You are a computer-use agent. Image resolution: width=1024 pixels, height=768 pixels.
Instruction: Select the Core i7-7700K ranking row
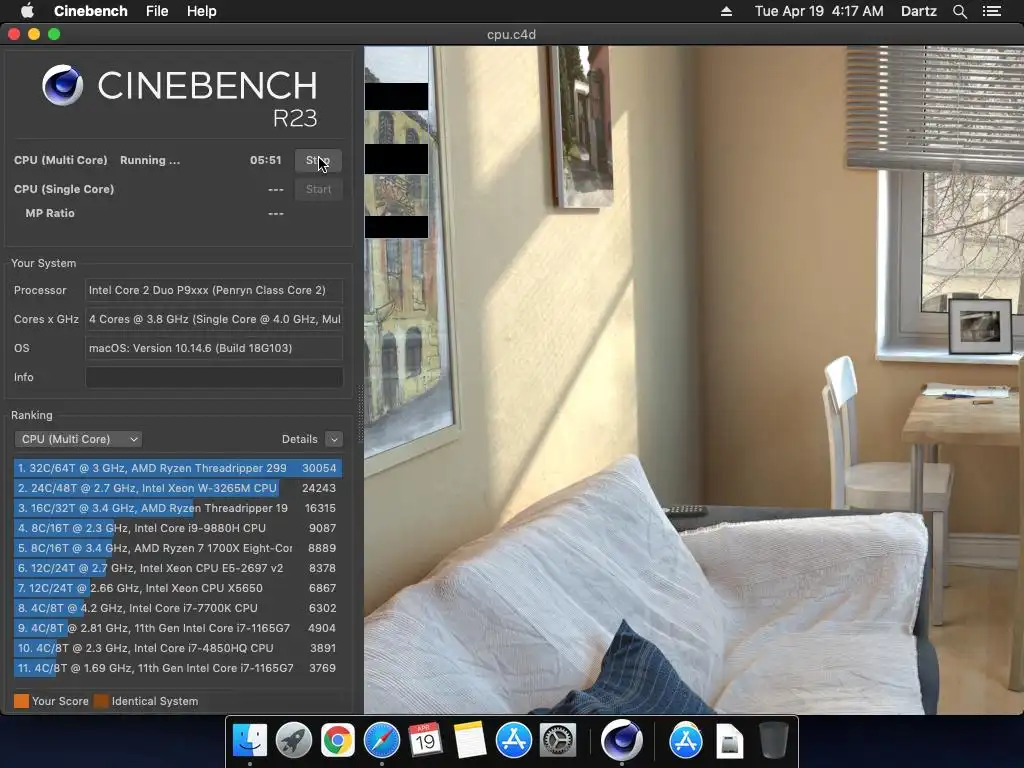[x=178, y=608]
